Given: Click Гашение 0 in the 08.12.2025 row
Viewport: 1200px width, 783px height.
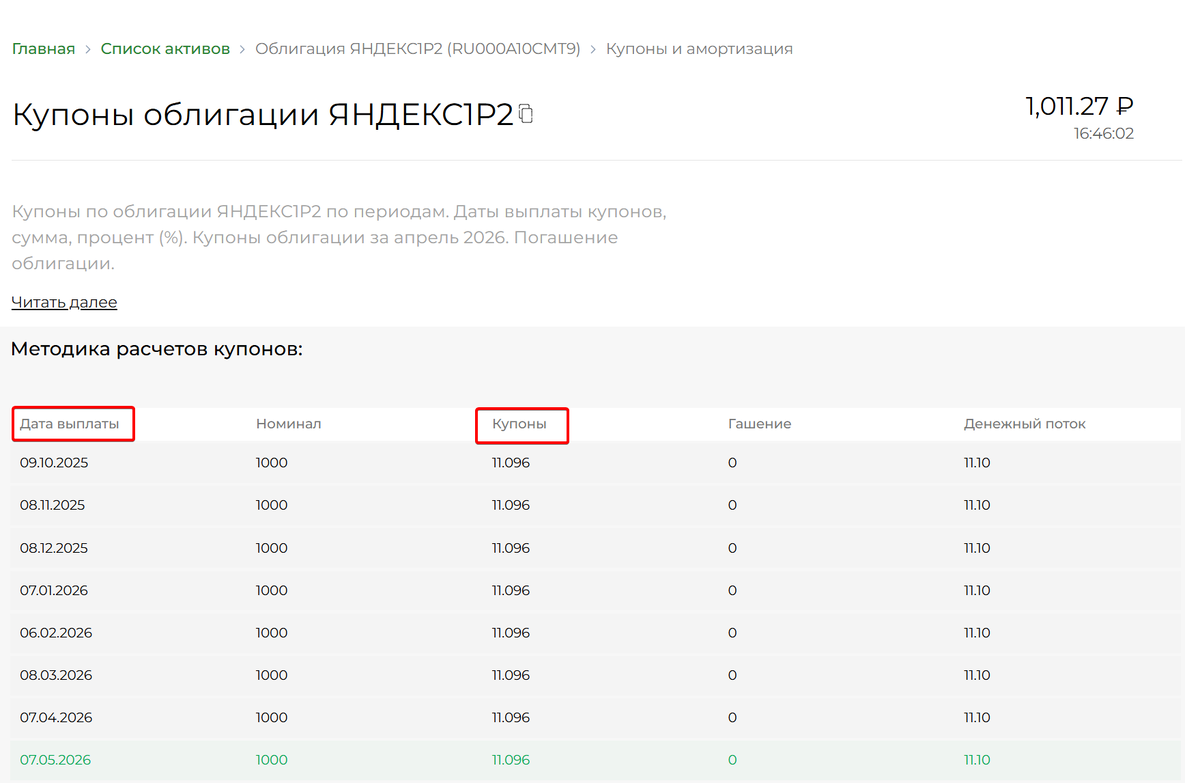Looking at the screenshot, I should (x=732, y=548).
